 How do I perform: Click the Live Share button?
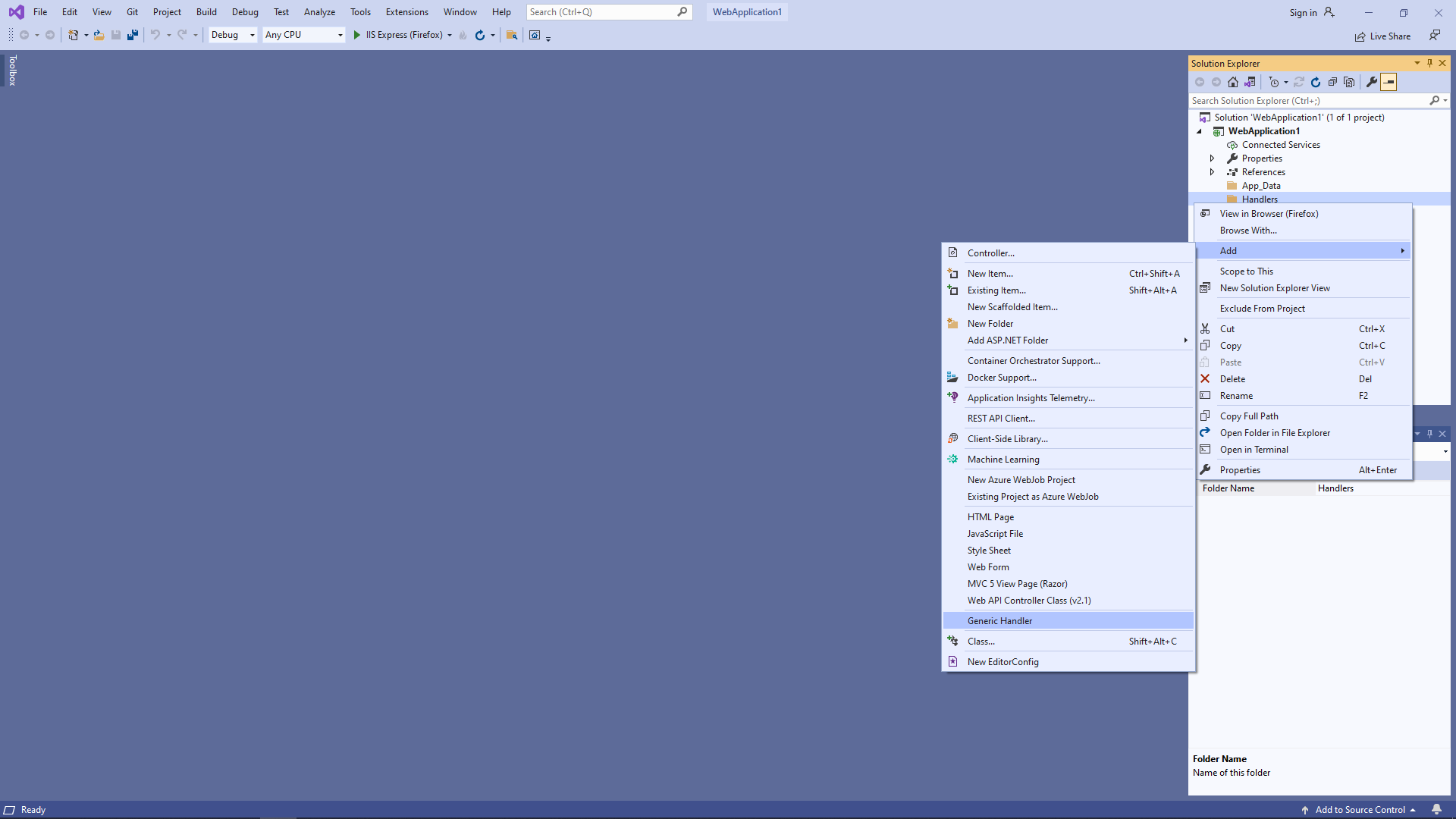coord(1383,36)
